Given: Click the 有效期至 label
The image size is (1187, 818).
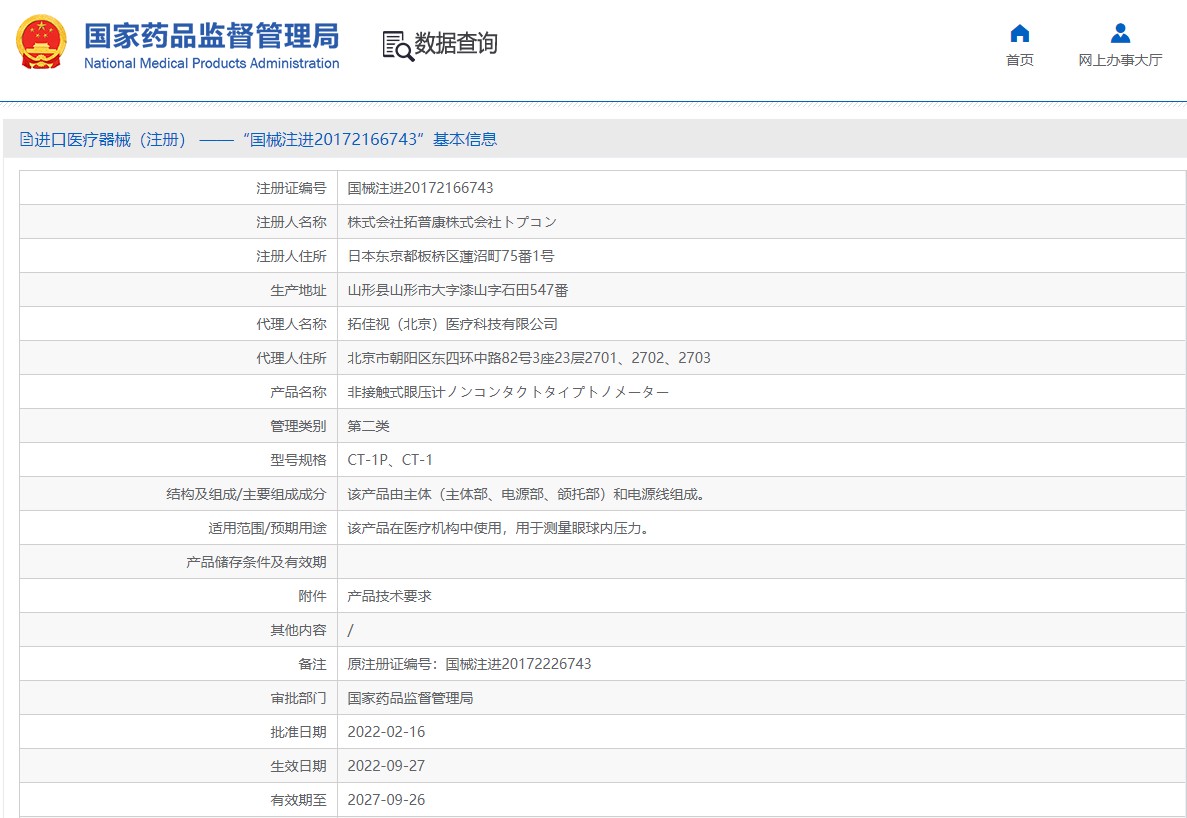Looking at the screenshot, I should coord(298,800).
